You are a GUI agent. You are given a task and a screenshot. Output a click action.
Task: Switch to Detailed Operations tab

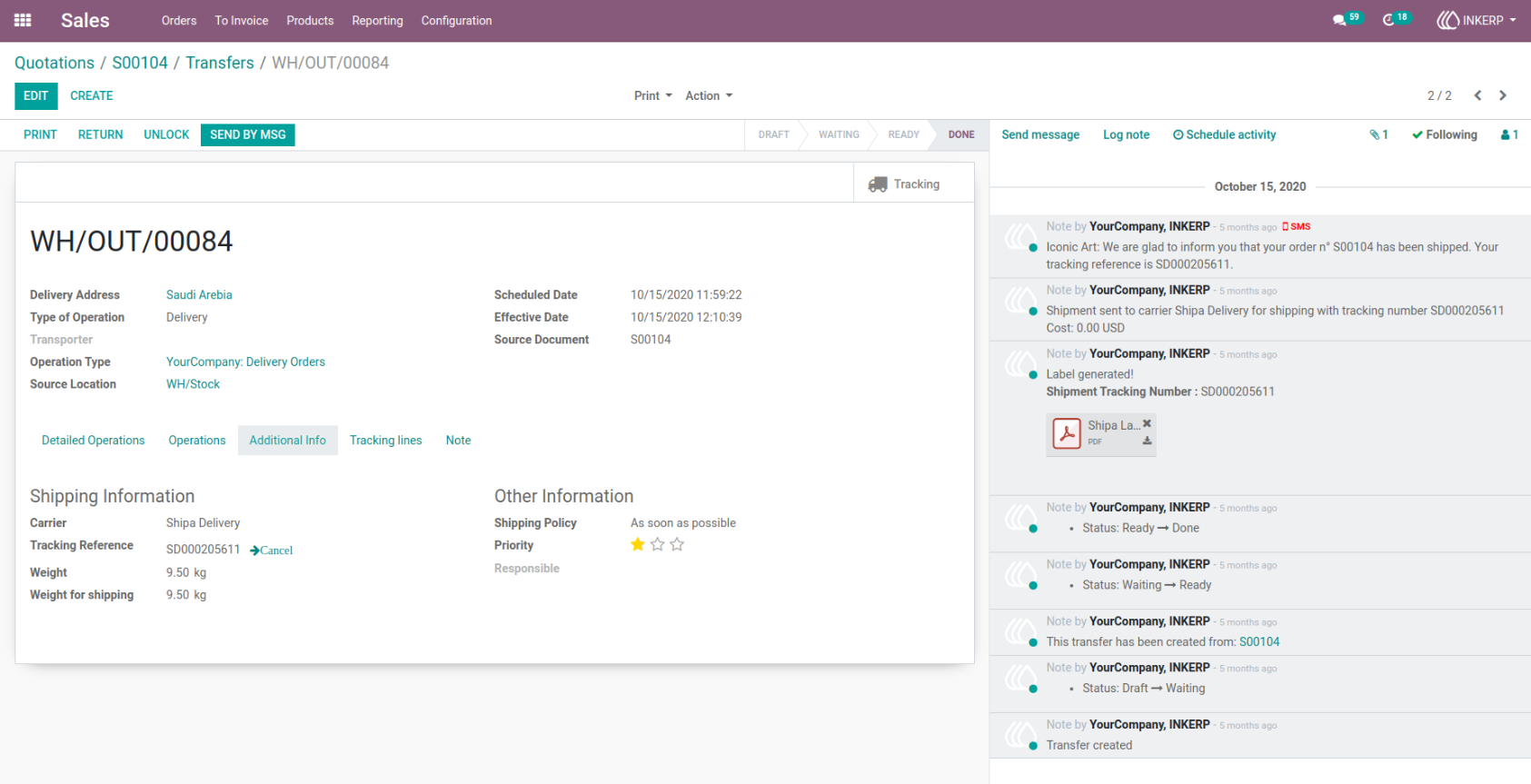coord(93,441)
